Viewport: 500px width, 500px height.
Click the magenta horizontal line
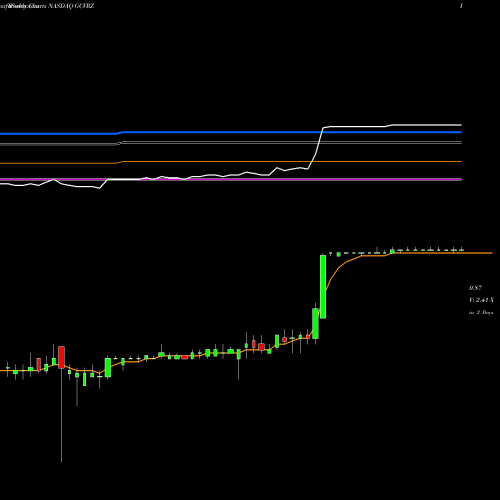click(231, 179)
